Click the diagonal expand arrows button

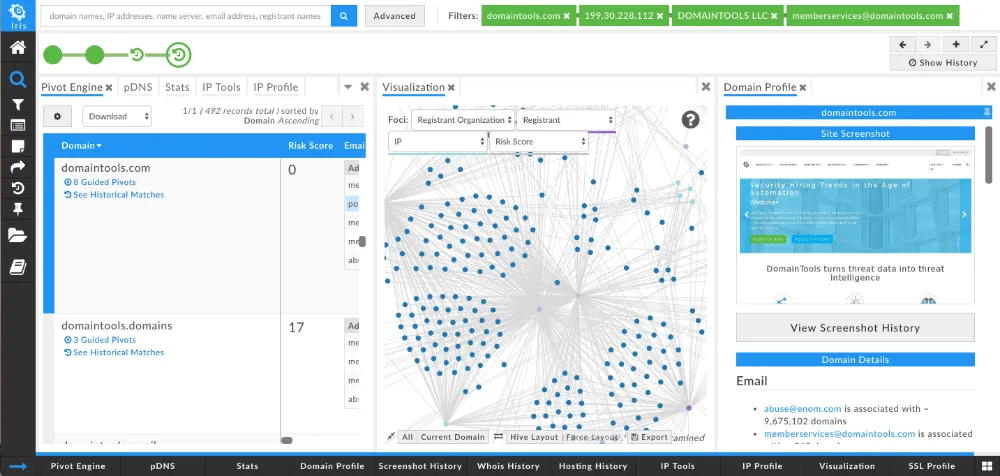click(983, 45)
